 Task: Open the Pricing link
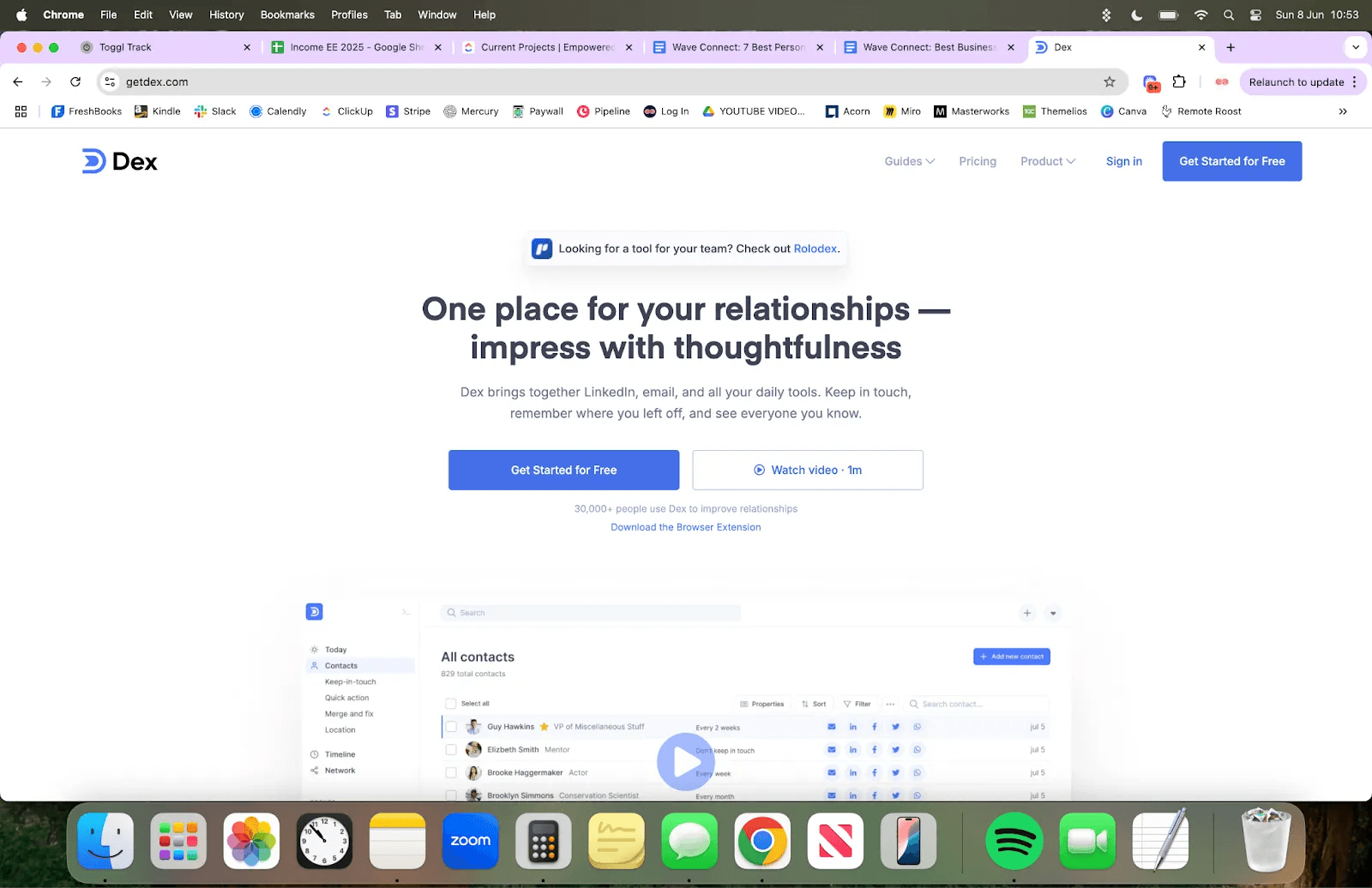point(978,161)
